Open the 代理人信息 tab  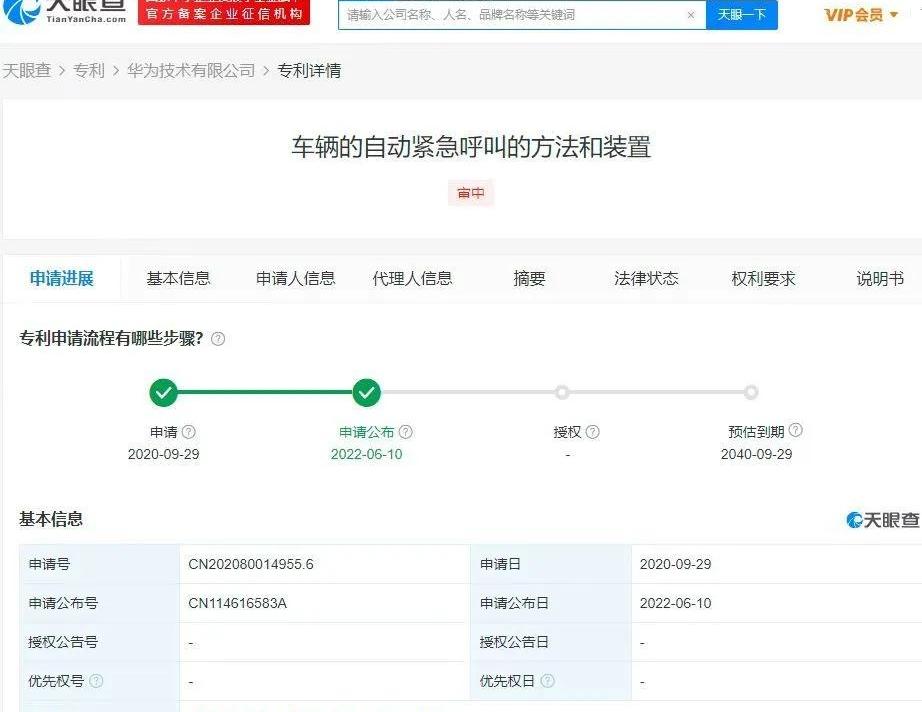click(412, 278)
